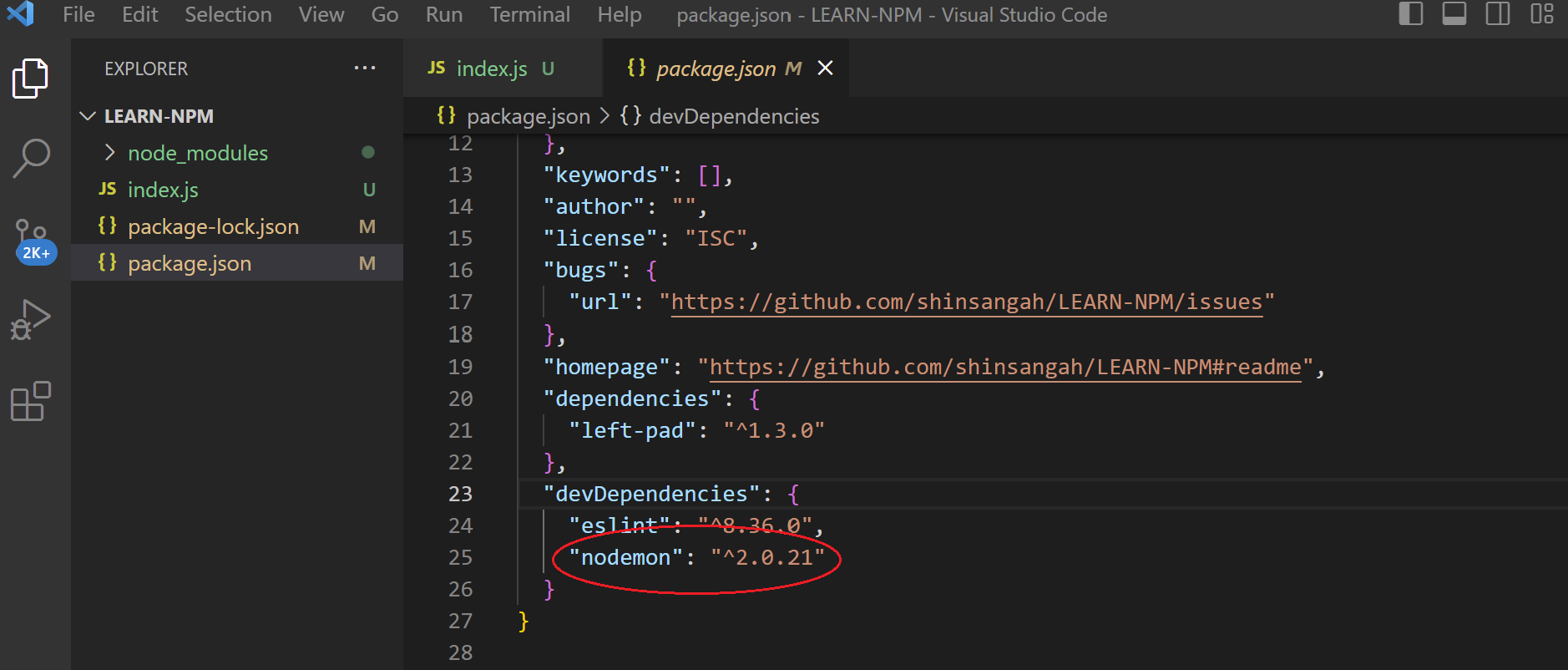Click the EXPLORER panel title
1568x670 pixels.
pyautogui.click(x=146, y=69)
